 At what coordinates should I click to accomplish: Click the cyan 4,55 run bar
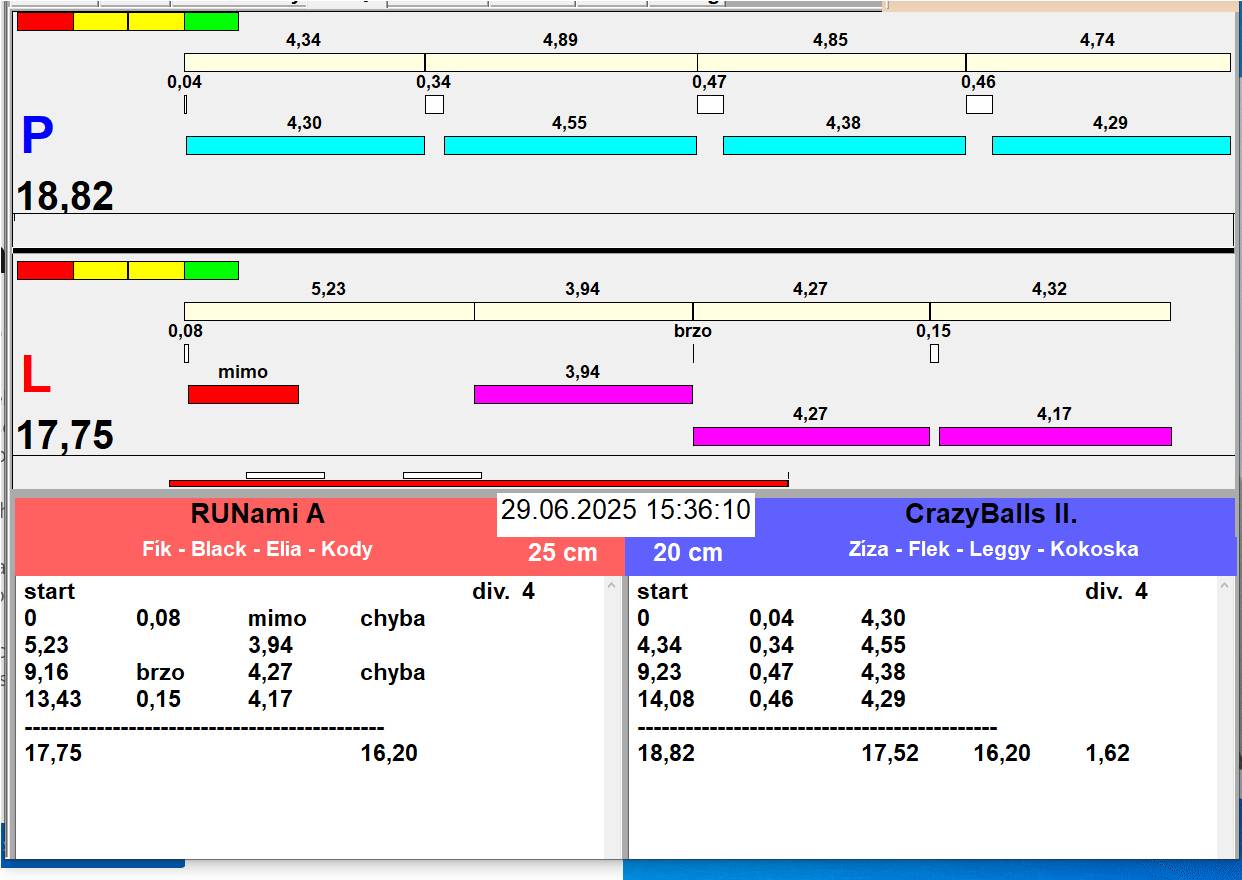tap(569, 146)
